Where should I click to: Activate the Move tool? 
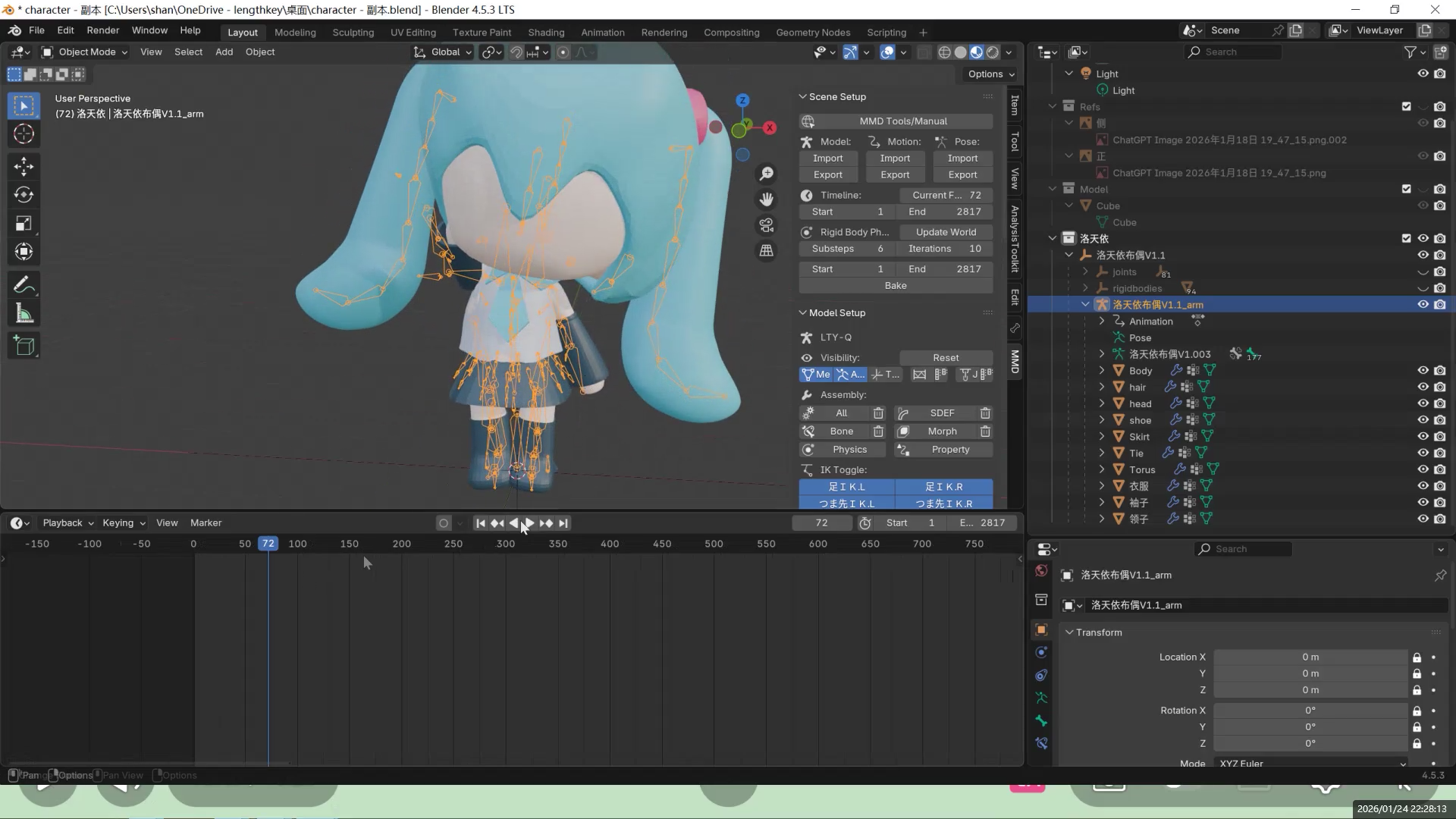coord(24,166)
